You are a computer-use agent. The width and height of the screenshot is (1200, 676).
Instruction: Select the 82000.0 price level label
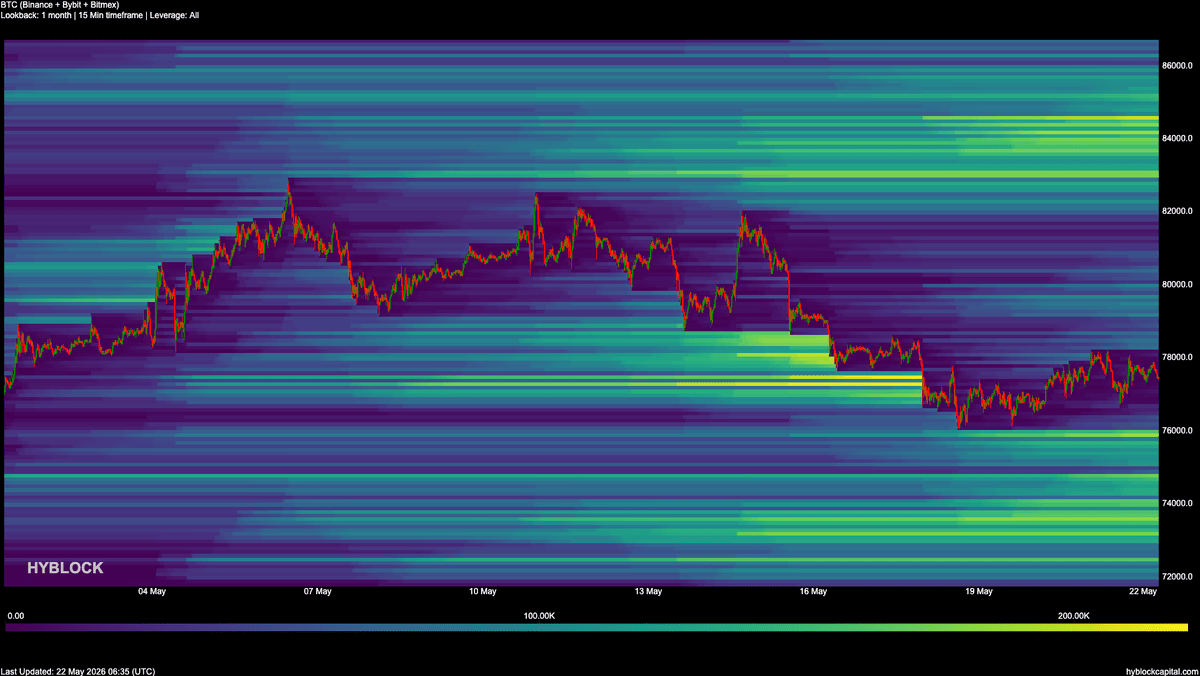tap(1178, 211)
